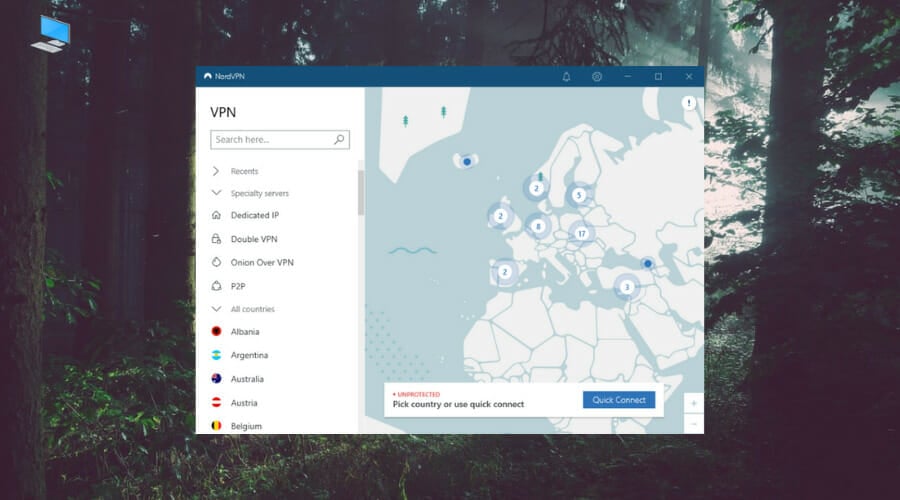Click the Argentina flag icon

coord(216,355)
